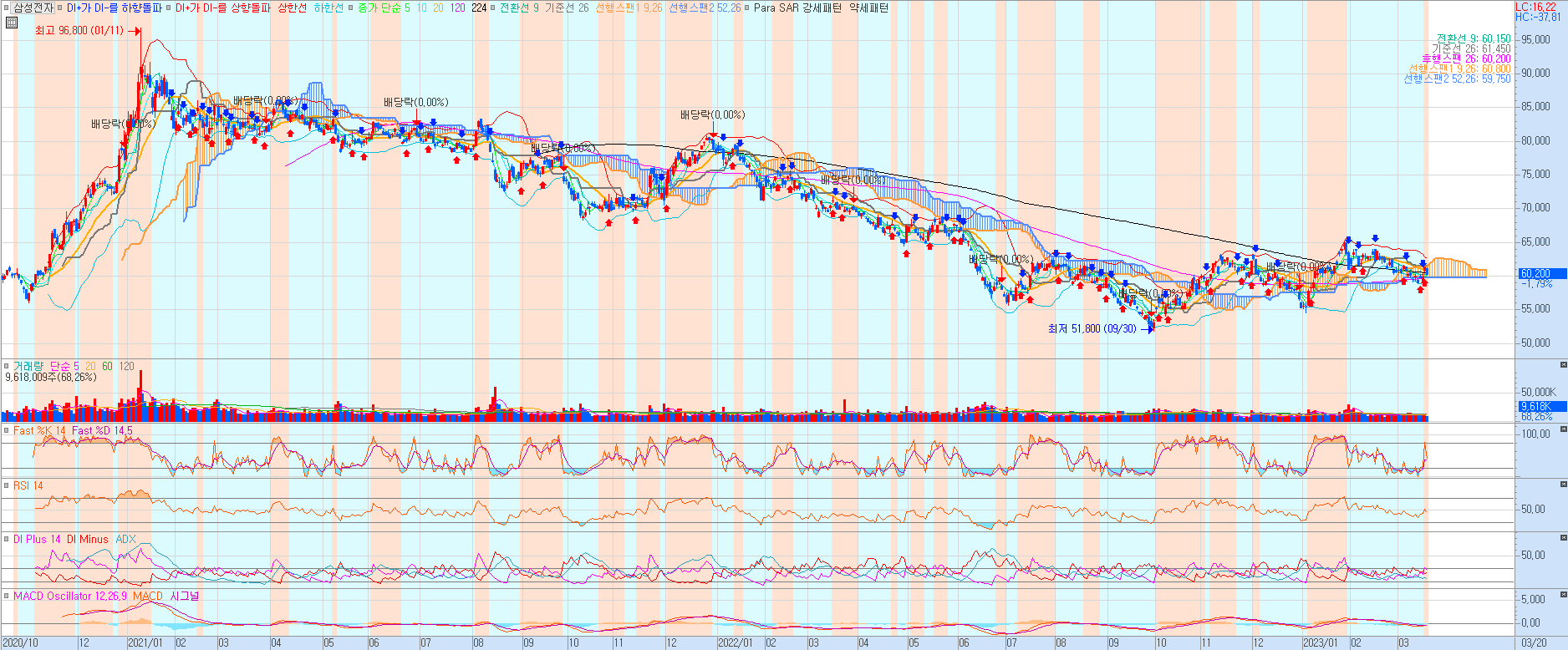Click the 03/20 date in the corner

pos(1533,643)
